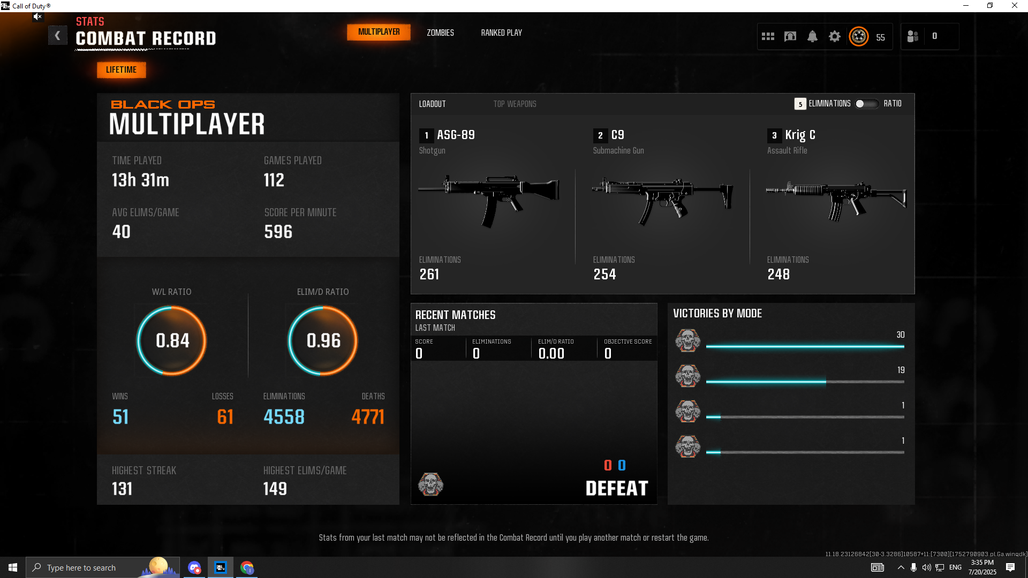Open Google Chrome from the taskbar

pos(247,568)
